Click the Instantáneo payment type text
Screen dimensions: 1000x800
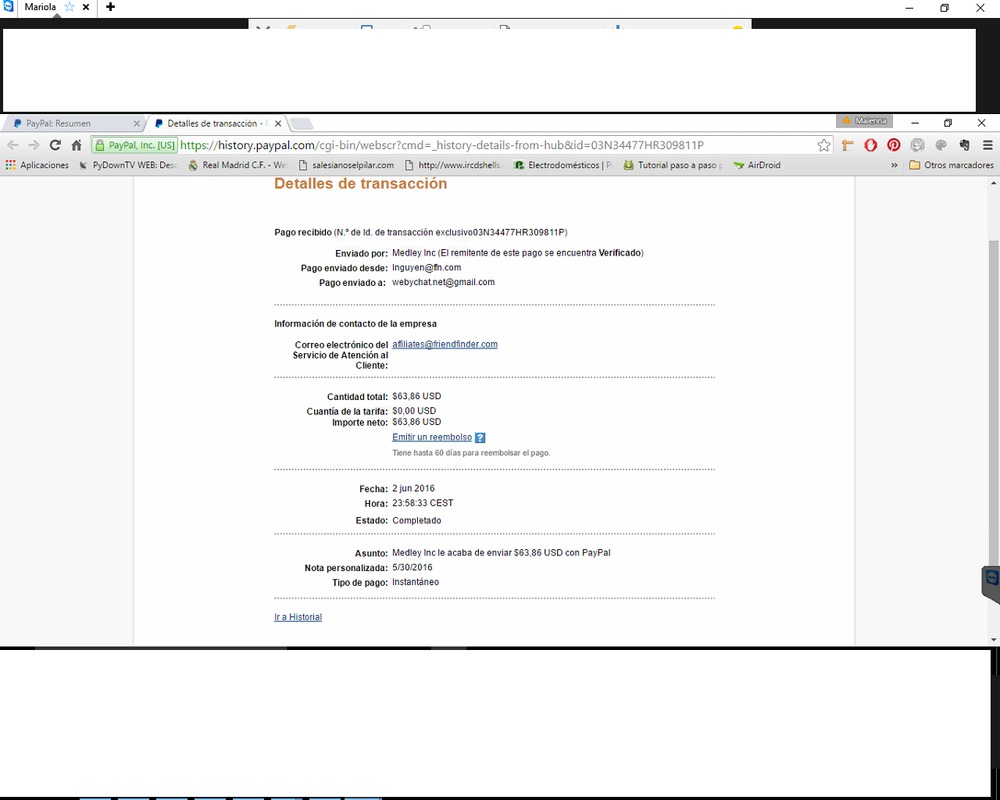415,582
